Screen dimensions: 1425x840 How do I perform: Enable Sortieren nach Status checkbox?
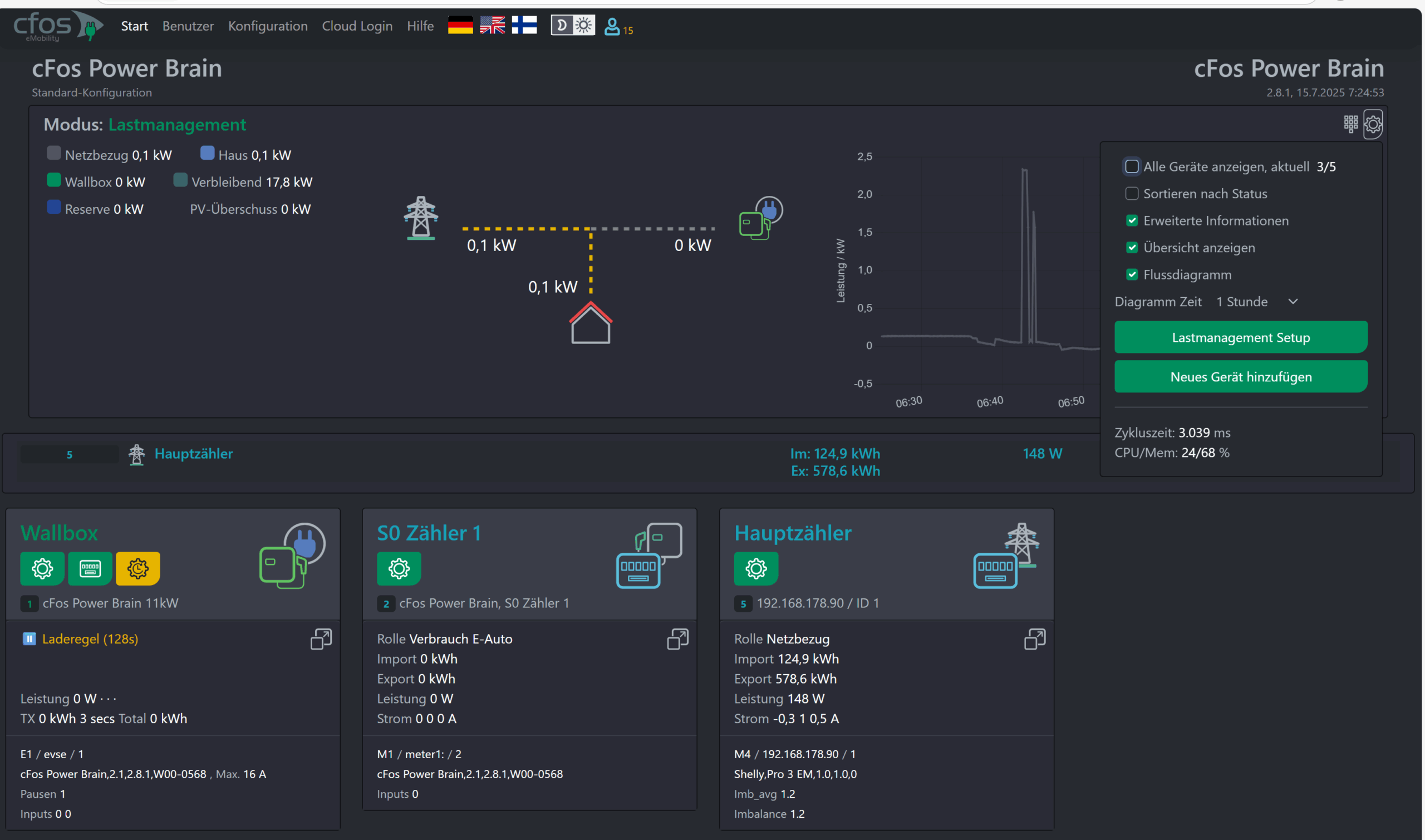[x=1132, y=194]
